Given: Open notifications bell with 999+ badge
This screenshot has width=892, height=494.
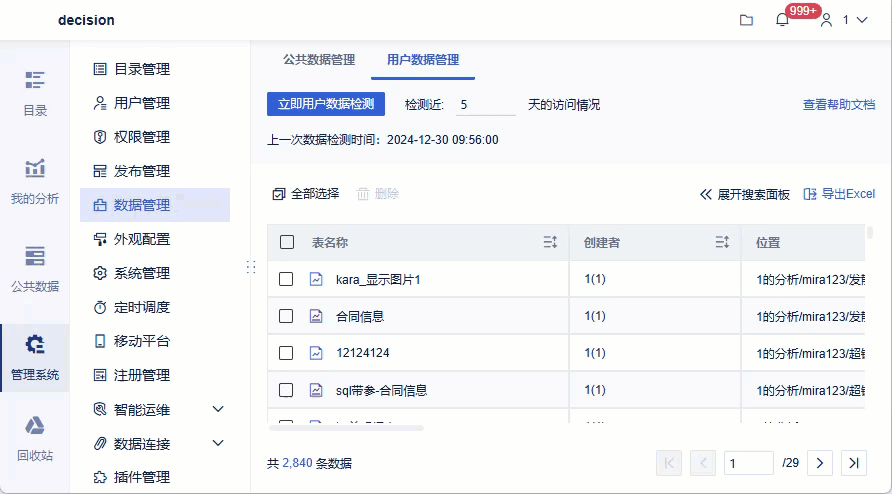Looking at the screenshot, I should 783,20.
